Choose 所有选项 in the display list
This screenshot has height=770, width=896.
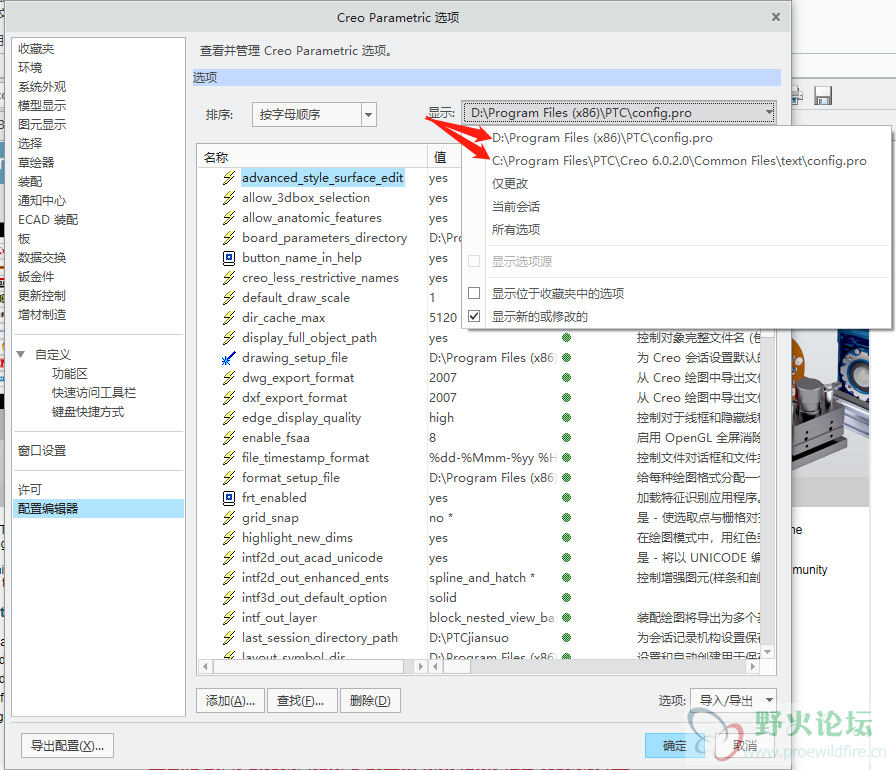[515, 229]
